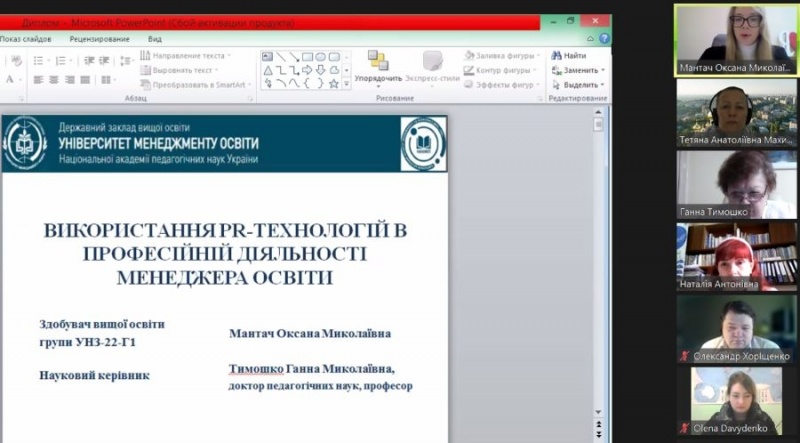Open the Упорядочить (Arrange) icon

[378, 62]
